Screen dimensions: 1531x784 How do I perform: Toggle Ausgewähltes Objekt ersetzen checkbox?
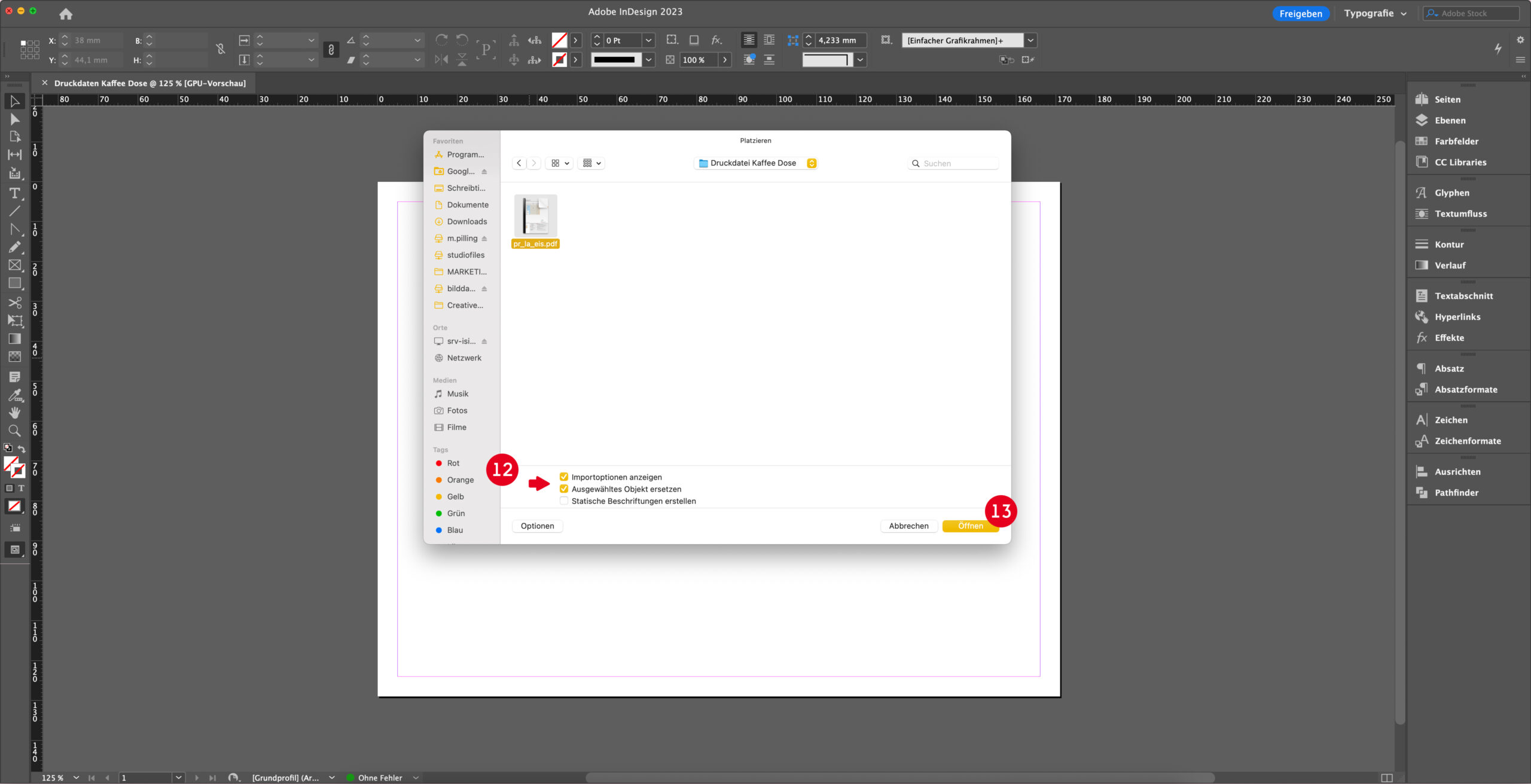point(564,489)
